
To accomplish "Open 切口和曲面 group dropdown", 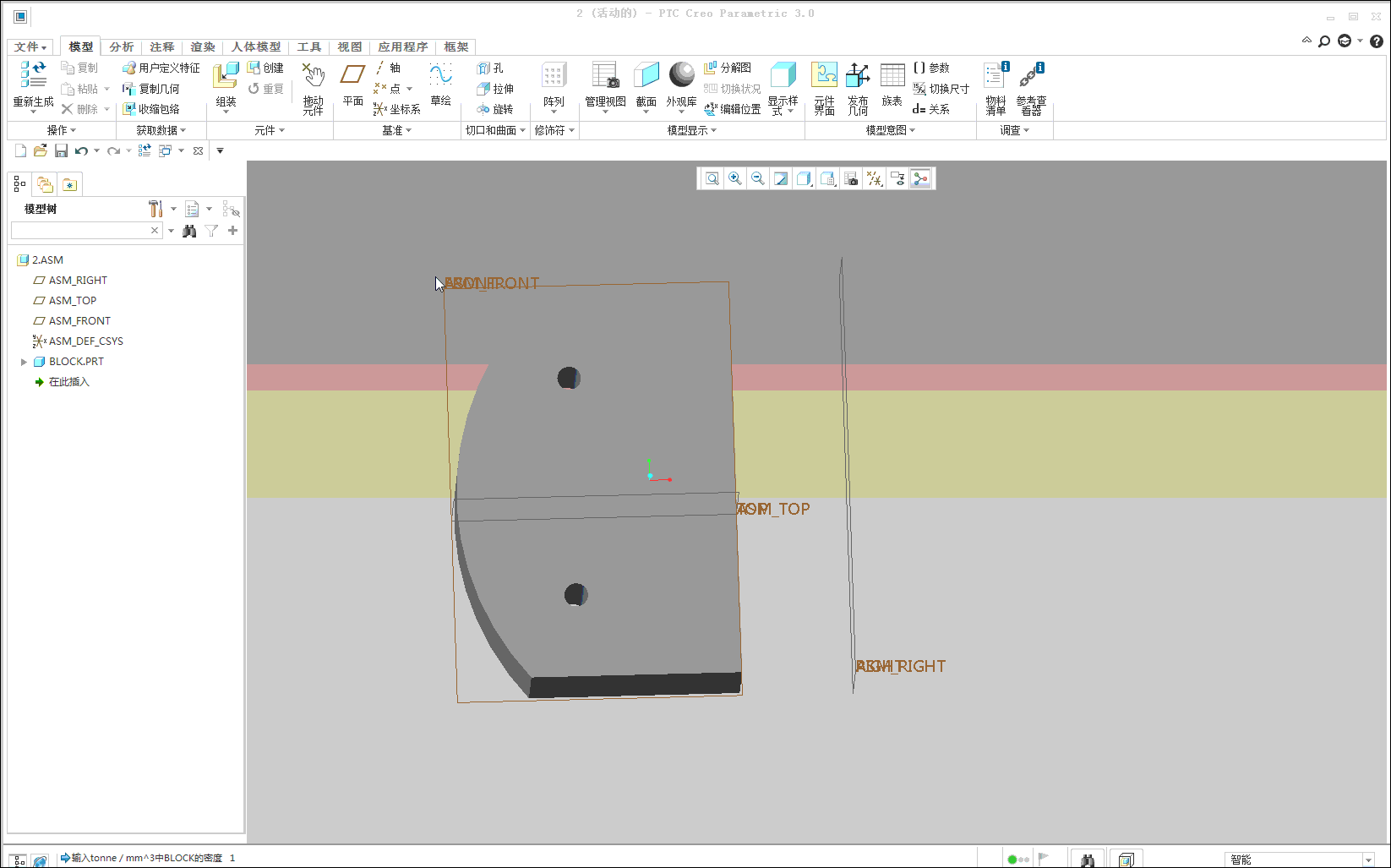I will tap(496, 130).
